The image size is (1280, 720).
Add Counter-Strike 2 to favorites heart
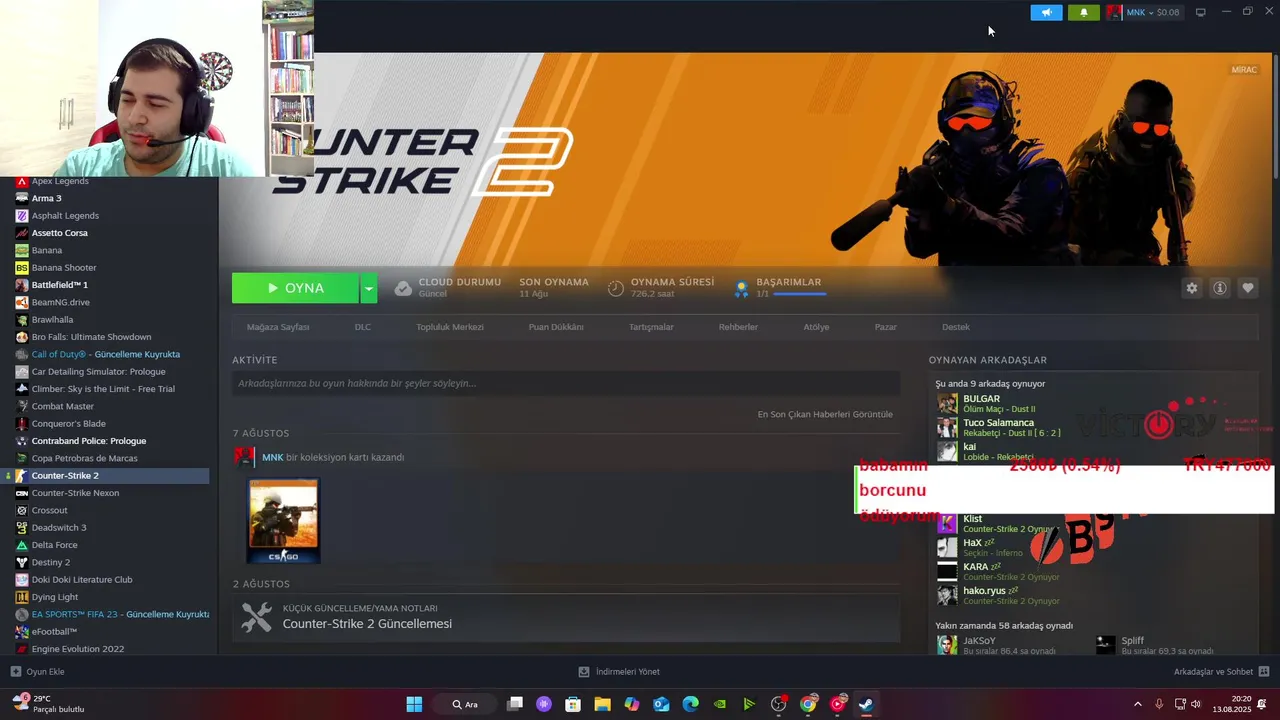tap(1248, 288)
